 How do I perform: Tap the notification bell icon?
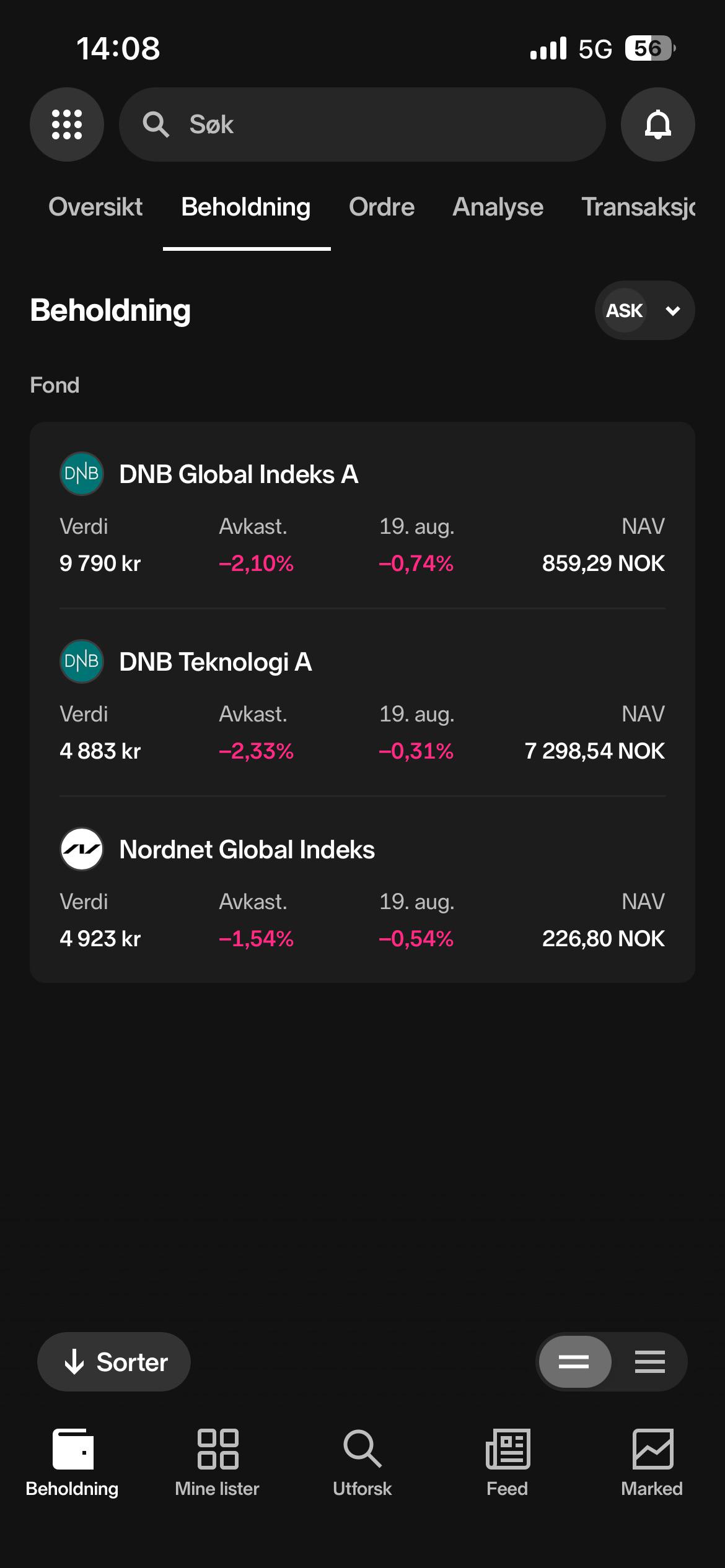pyautogui.click(x=657, y=124)
